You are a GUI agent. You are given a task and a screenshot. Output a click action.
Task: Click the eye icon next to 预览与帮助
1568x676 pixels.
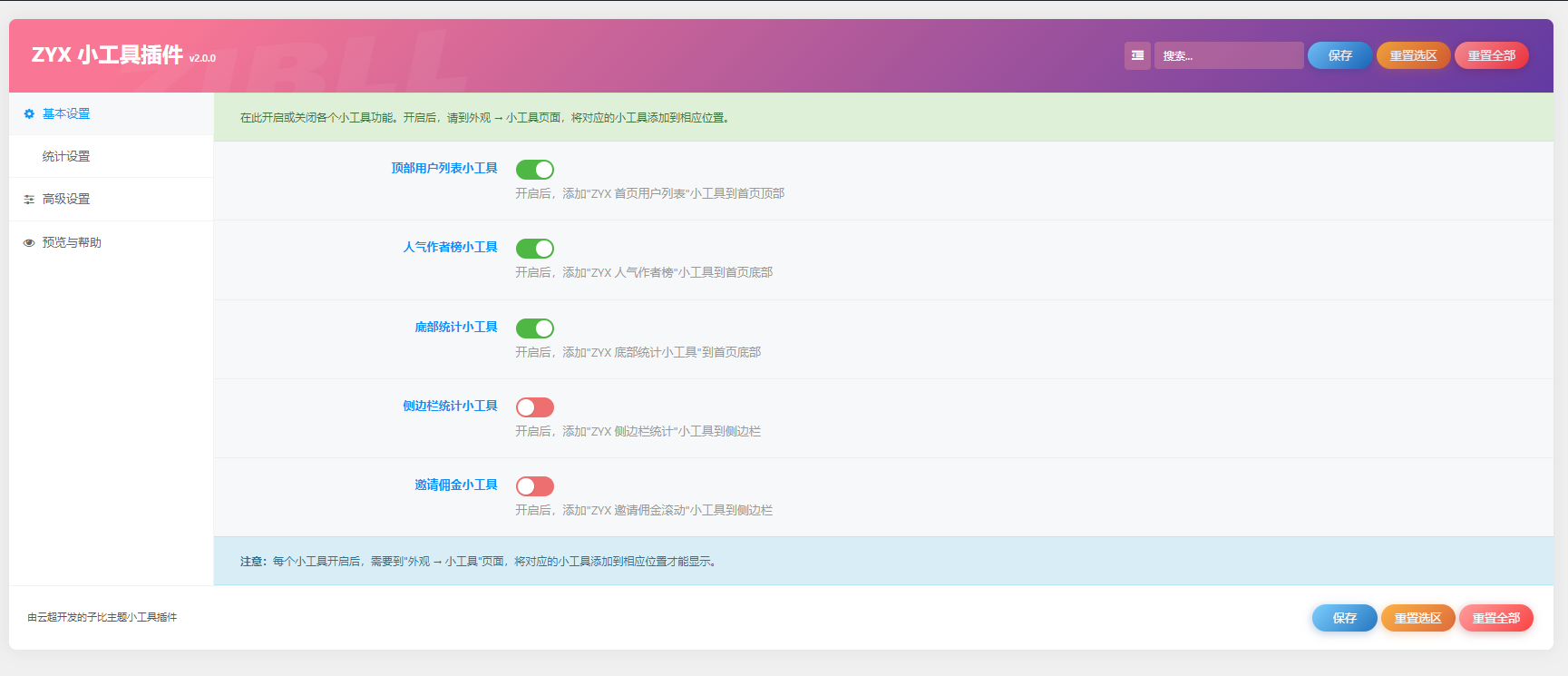click(29, 243)
